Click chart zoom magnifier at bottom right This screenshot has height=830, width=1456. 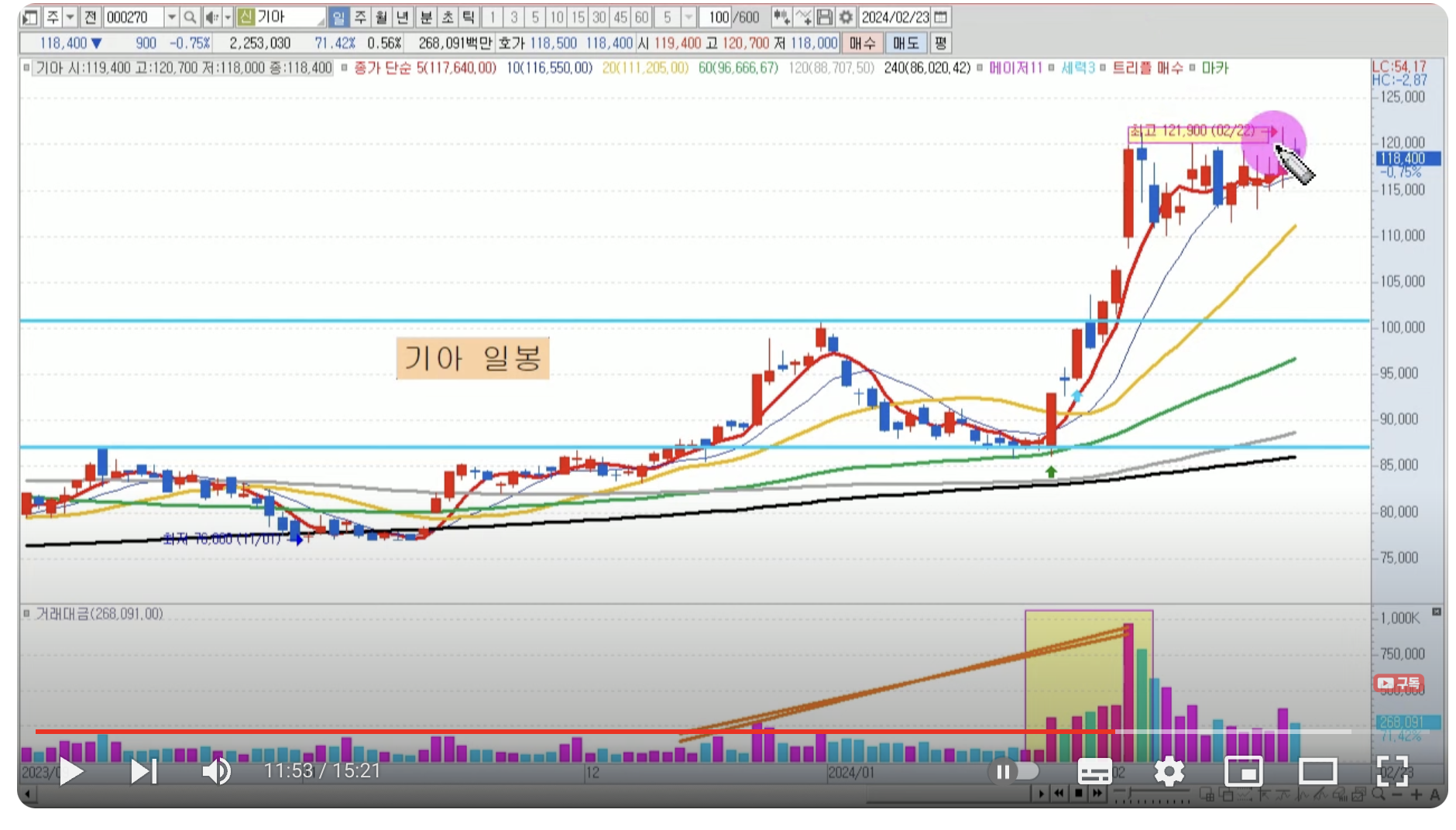click(x=1379, y=794)
